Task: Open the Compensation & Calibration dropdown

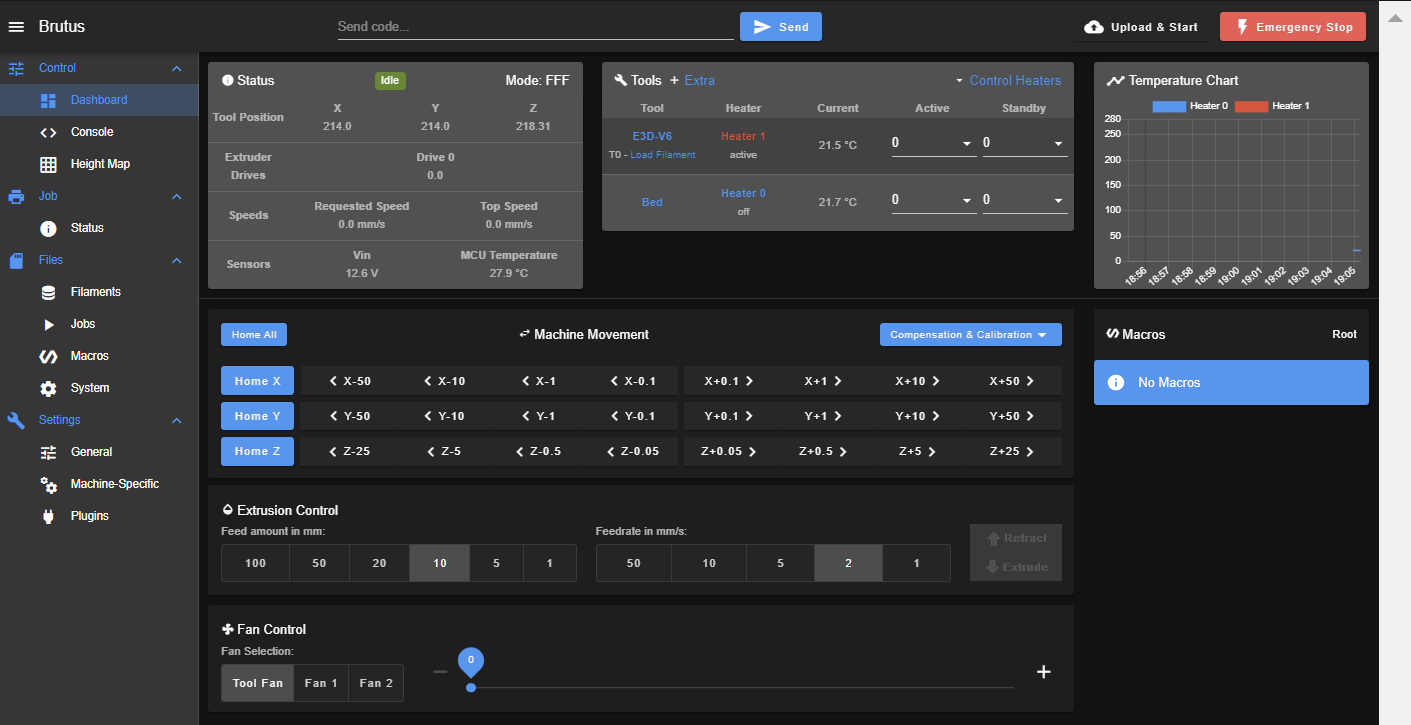Action: tap(970, 335)
